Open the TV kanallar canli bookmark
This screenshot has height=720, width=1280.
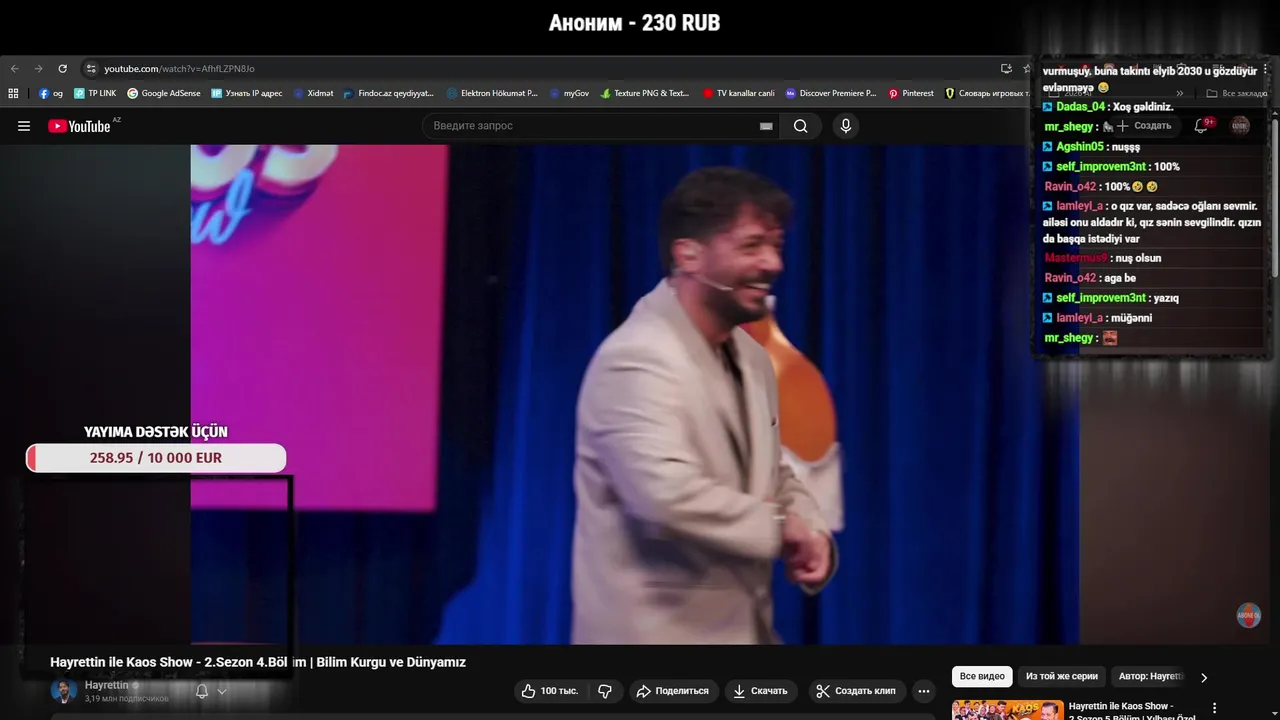coord(739,93)
